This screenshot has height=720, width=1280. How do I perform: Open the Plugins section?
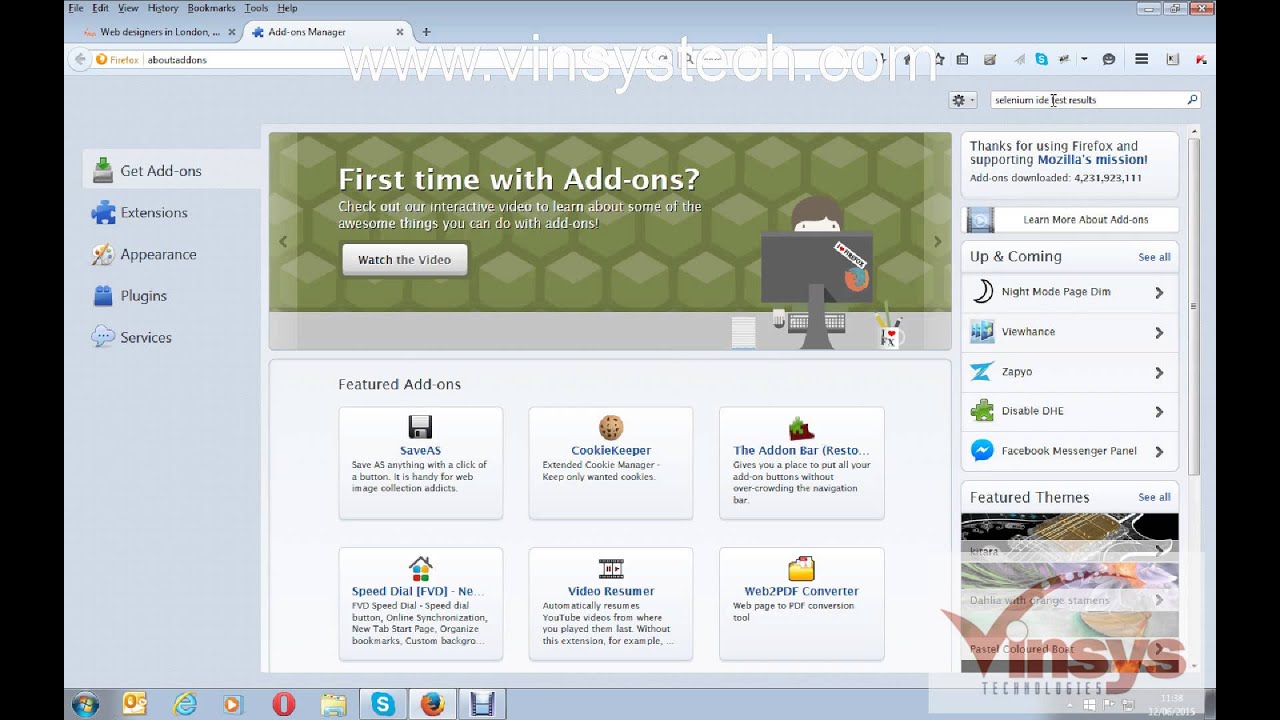[x=129, y=296]
